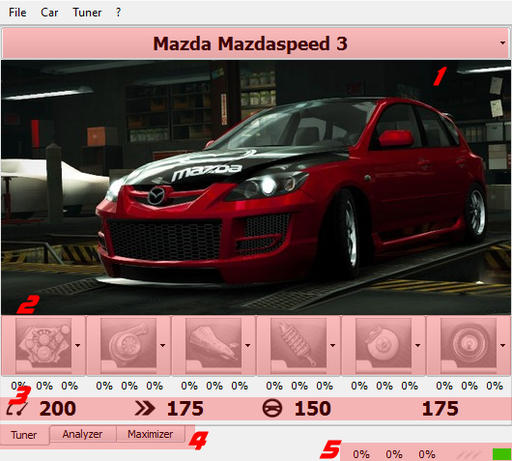
Task: Switch to the Tuner tab
Action: (x=24, y=435)
